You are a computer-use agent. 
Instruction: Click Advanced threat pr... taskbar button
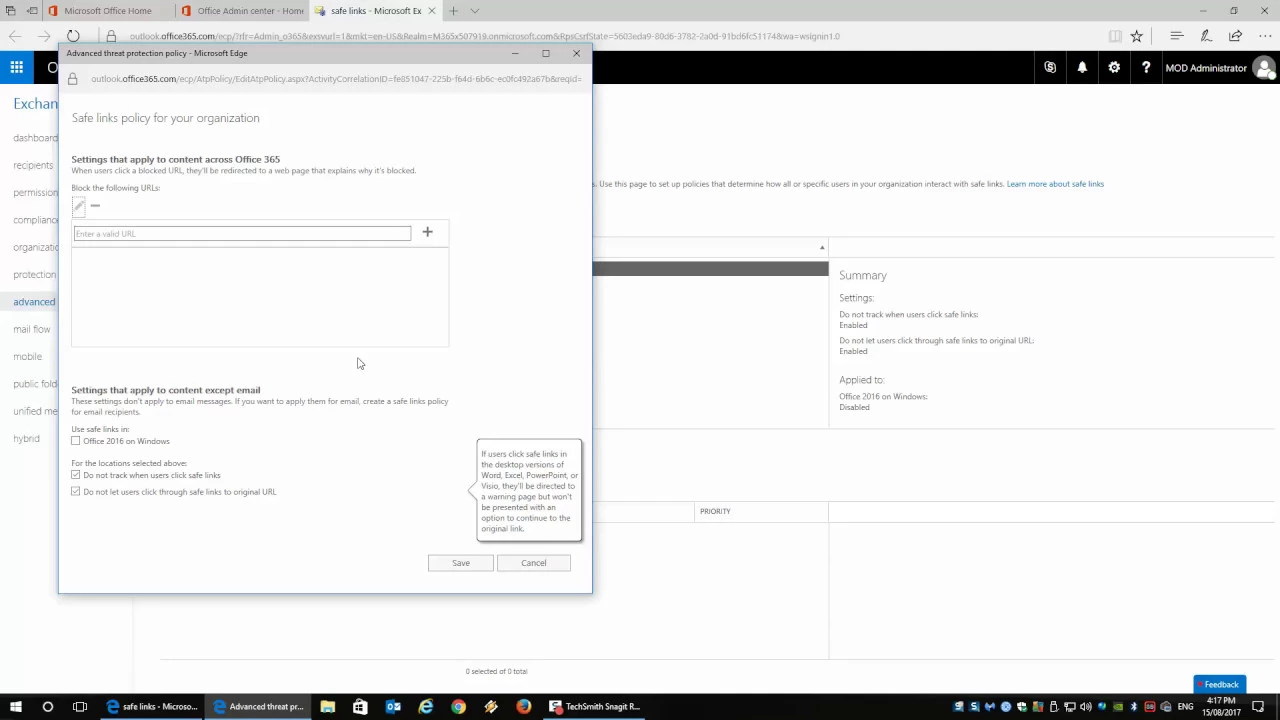click(258, 706)
